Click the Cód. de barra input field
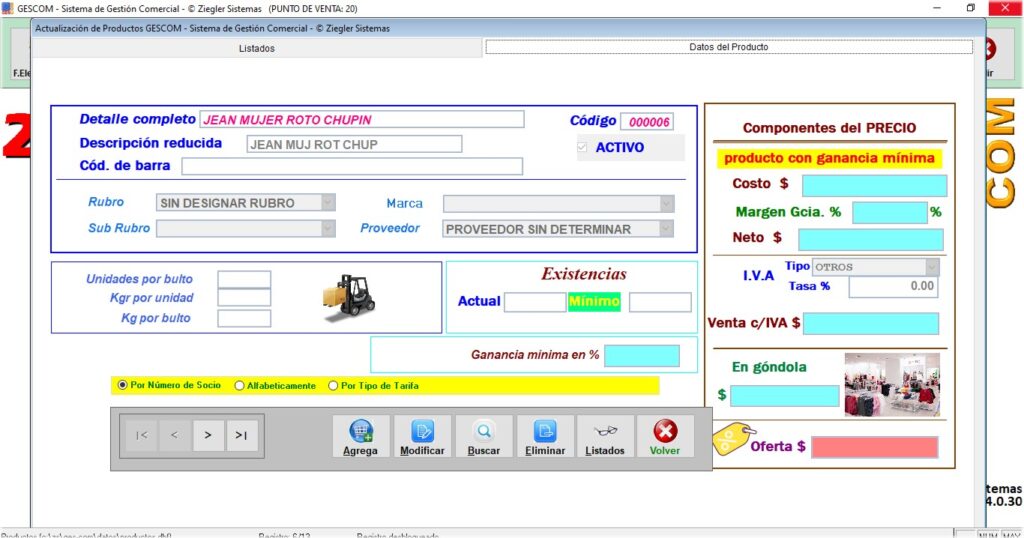1024x538 pixels. [352, 166]
